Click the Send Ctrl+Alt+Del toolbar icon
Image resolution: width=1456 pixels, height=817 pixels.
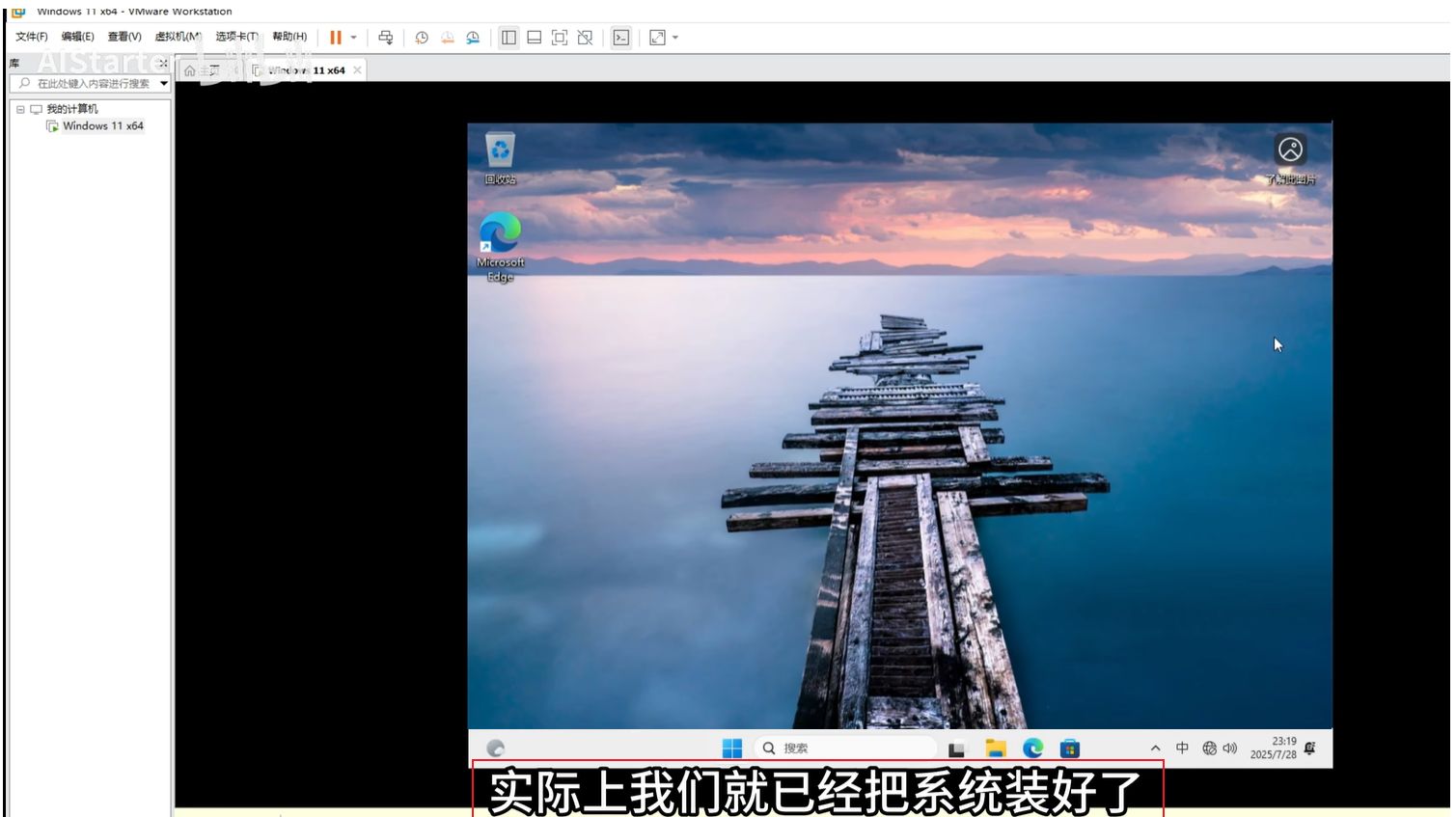coord(386,38)
